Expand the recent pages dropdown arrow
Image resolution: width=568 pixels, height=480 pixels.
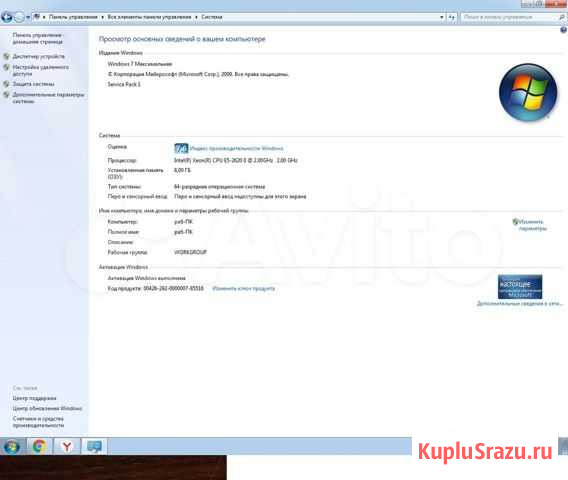[28, 17]
